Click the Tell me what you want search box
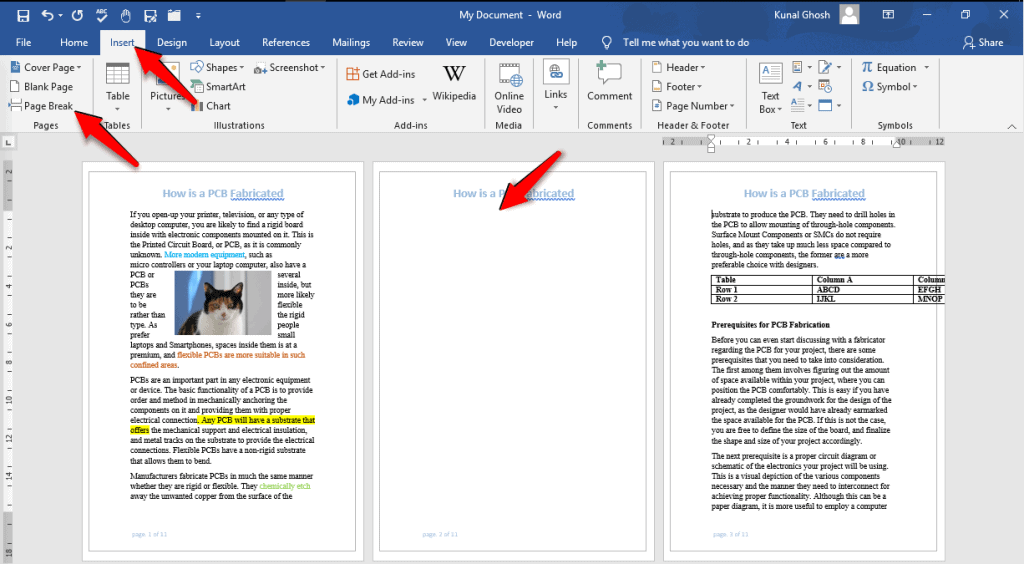This screenshot has height=564, width=1024. coord(685,43)
